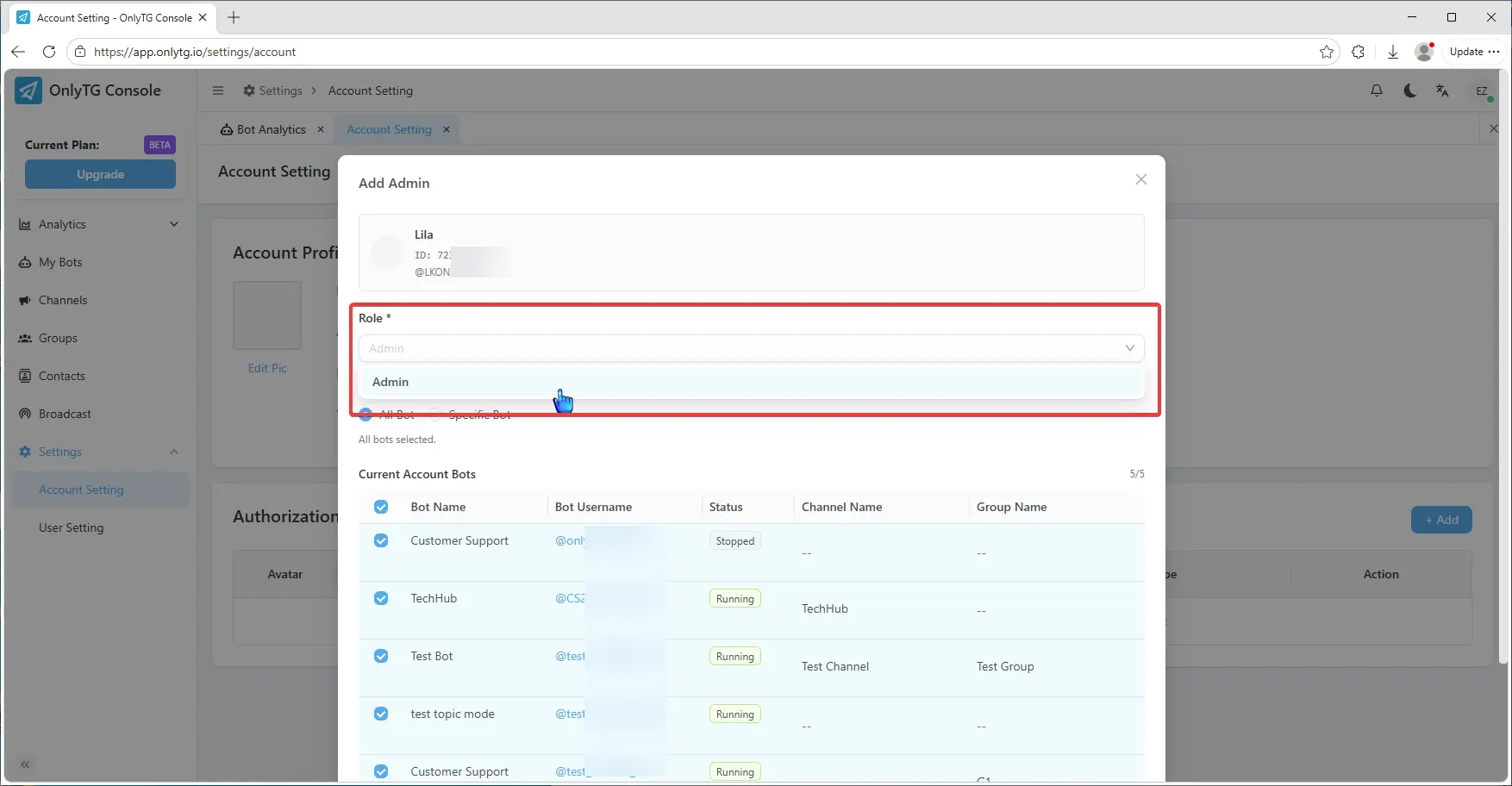1512x786 pixels.
Task: Switch to the Bot Analytics tab
Action: click(x=271, y=129)
